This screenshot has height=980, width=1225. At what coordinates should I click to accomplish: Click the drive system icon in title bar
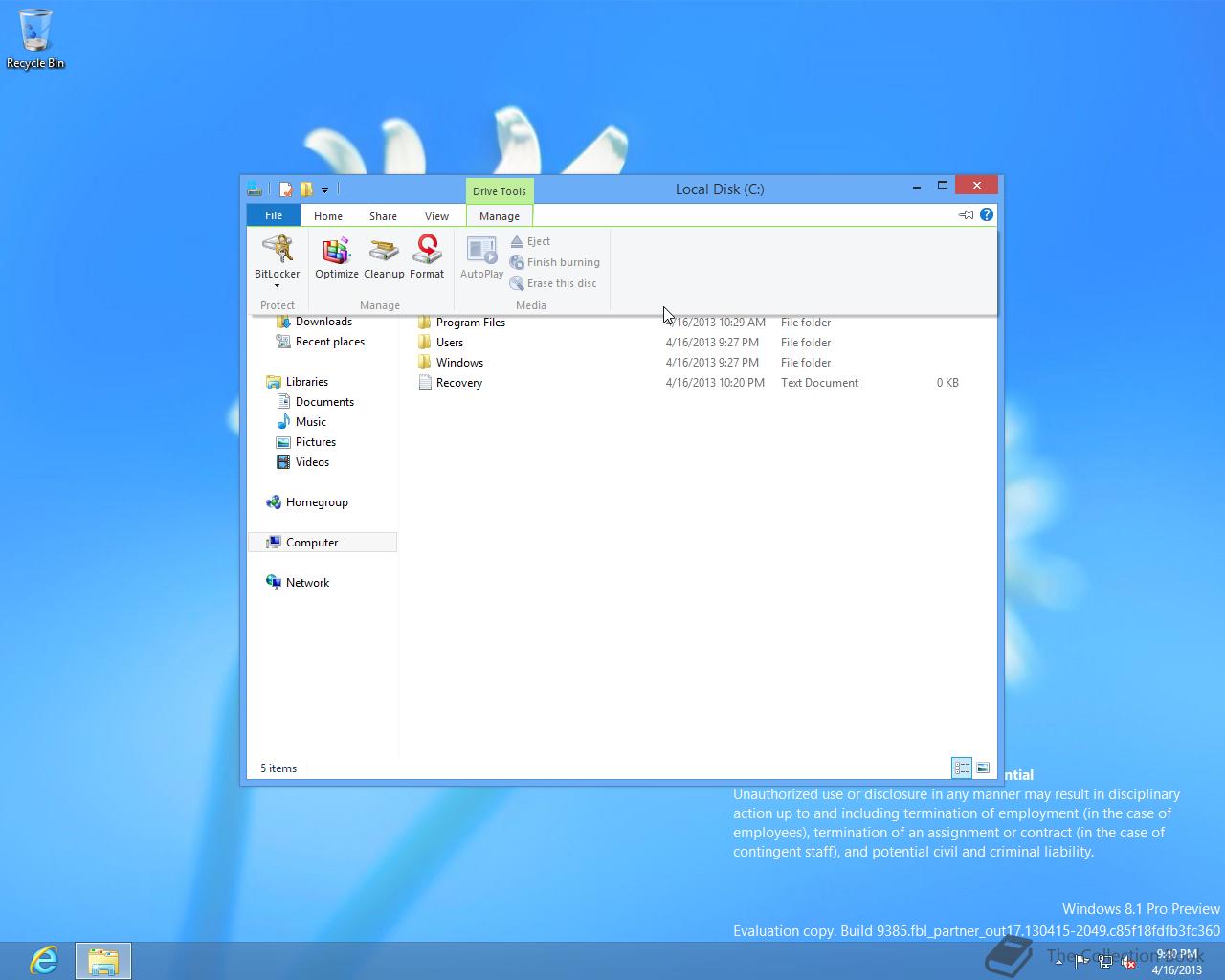coord(255,189)
